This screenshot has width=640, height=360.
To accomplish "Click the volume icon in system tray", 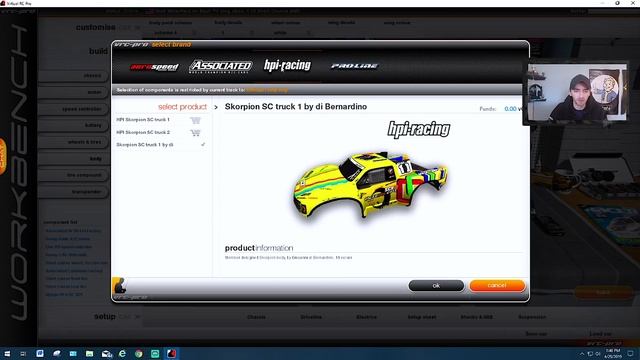I will click(x=598, y=354).
